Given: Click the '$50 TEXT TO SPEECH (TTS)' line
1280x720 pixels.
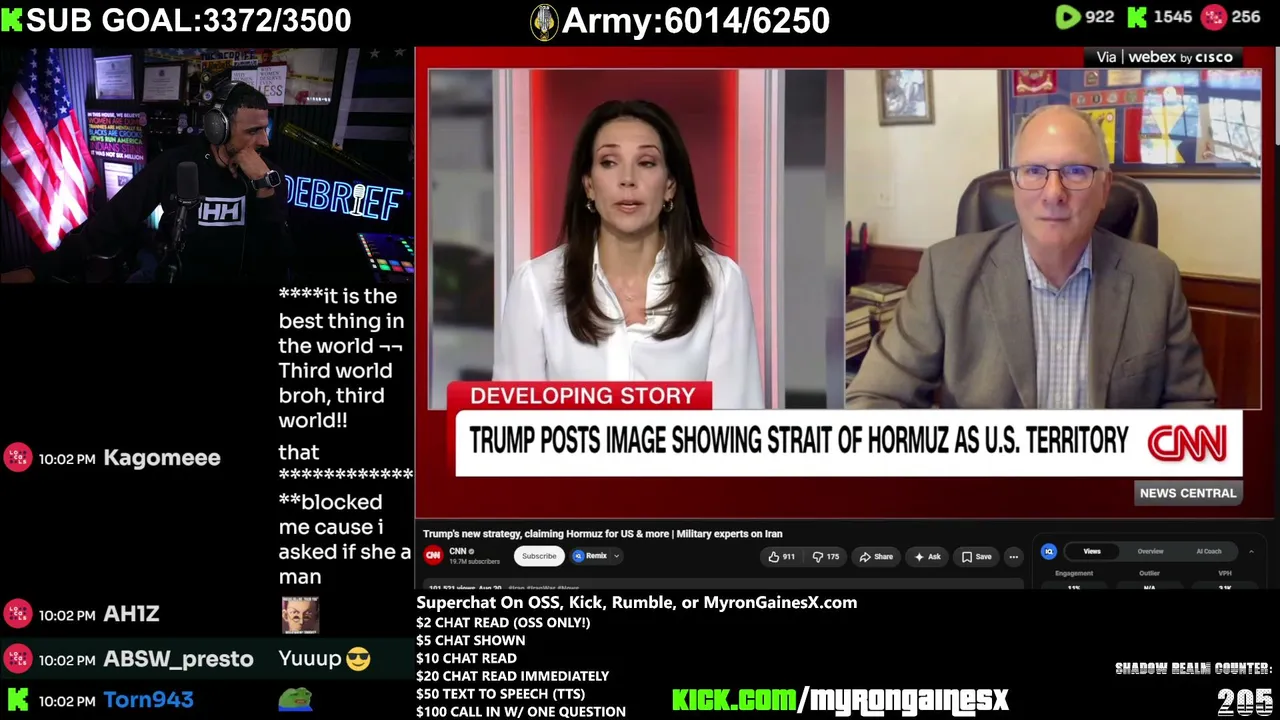Looking at the screenshot, I should (x=500, y=694).
